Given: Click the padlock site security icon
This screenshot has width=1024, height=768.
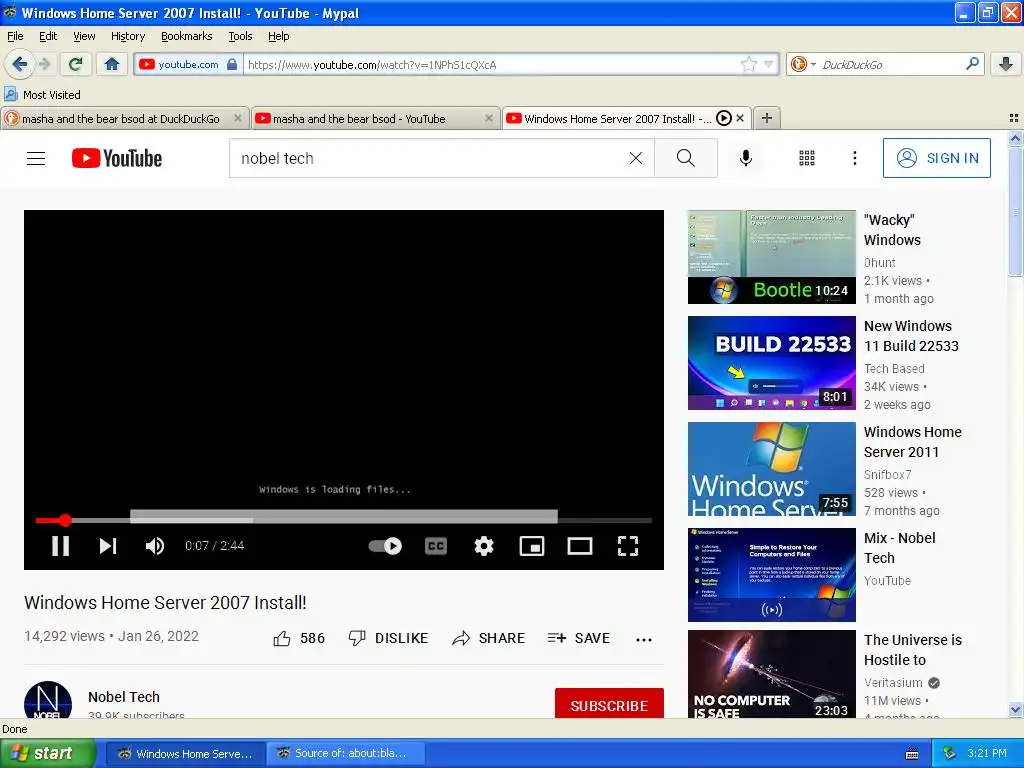Looking at the screenshot, I should [x=232, y=64].
